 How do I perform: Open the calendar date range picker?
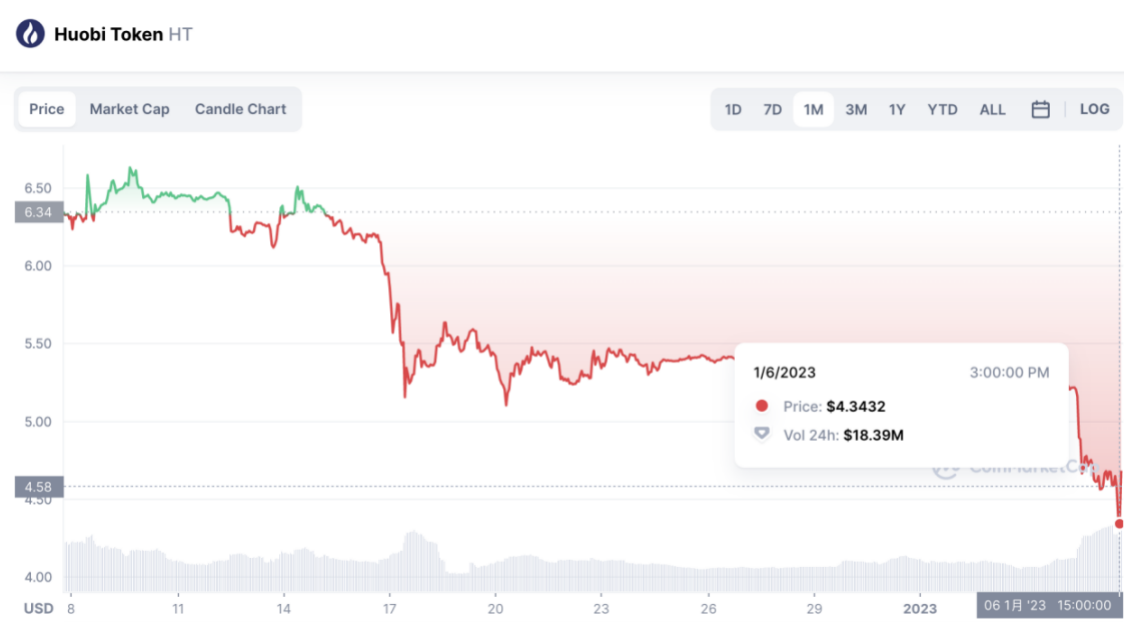tap(1040, 109)
